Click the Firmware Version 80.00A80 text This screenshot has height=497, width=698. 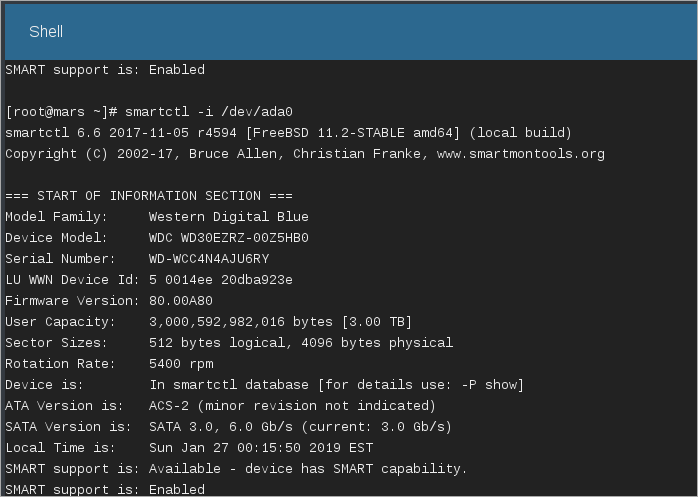pos(109,301)
